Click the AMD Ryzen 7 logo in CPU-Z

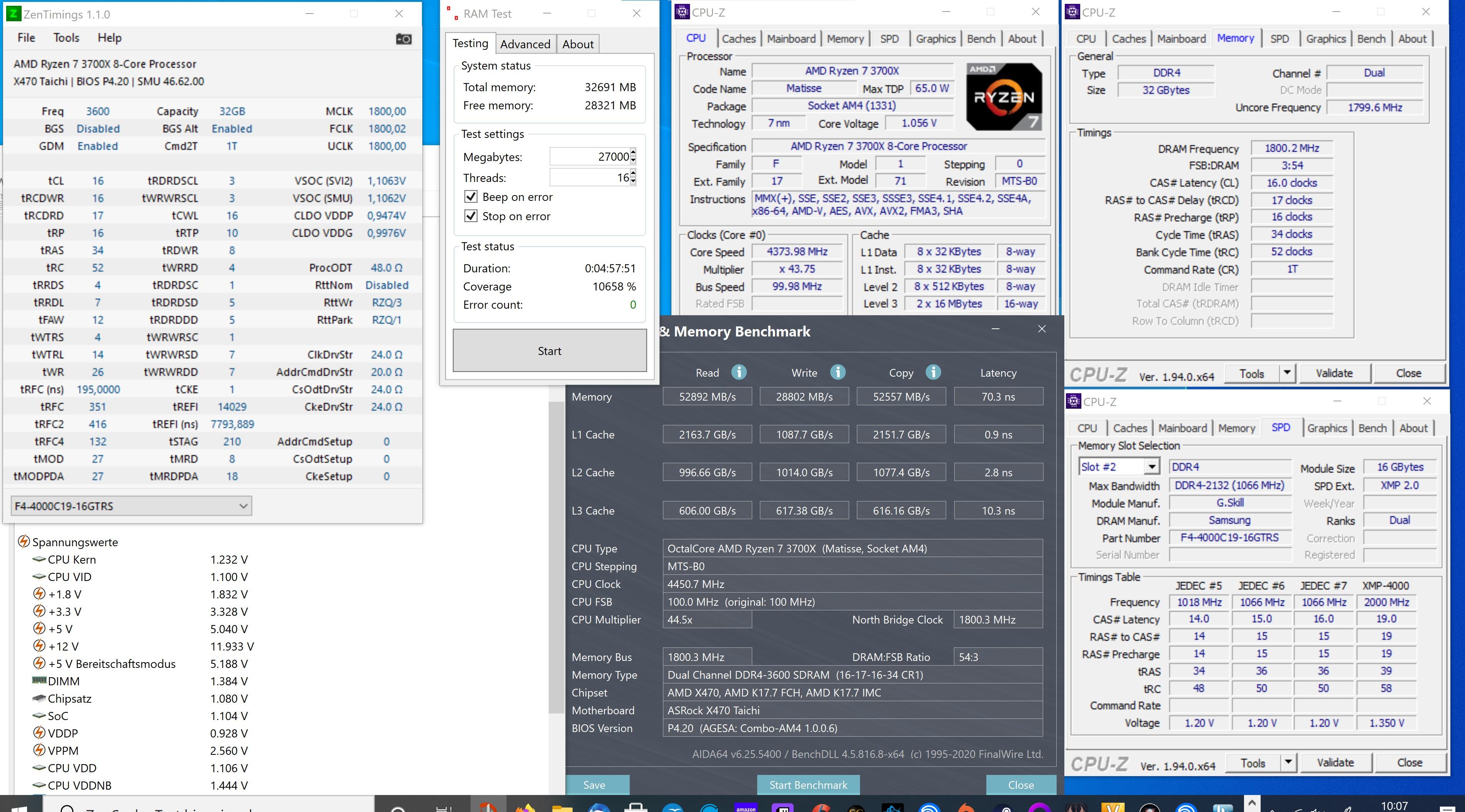pos(1004,96)
